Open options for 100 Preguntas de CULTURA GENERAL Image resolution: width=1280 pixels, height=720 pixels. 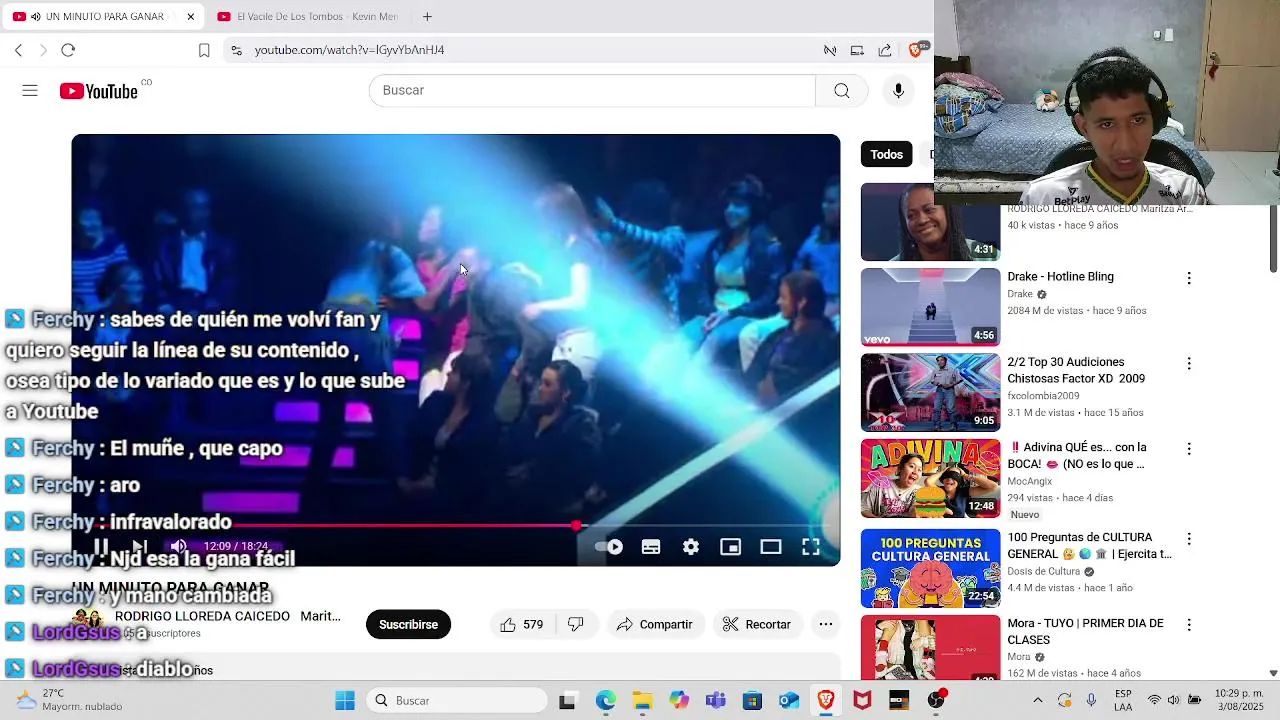pos(1189,539)
